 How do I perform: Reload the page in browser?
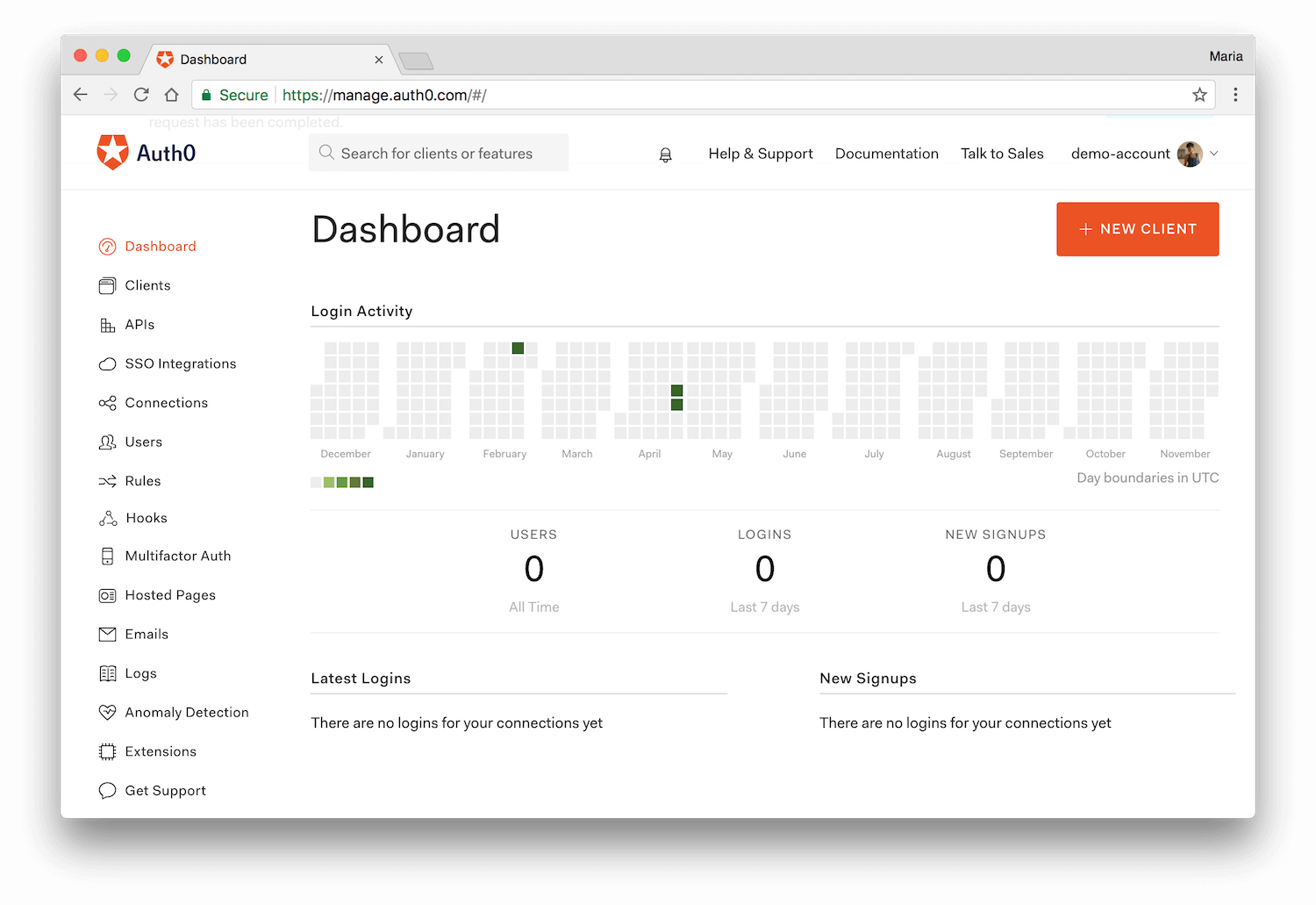tap(141, 95)
